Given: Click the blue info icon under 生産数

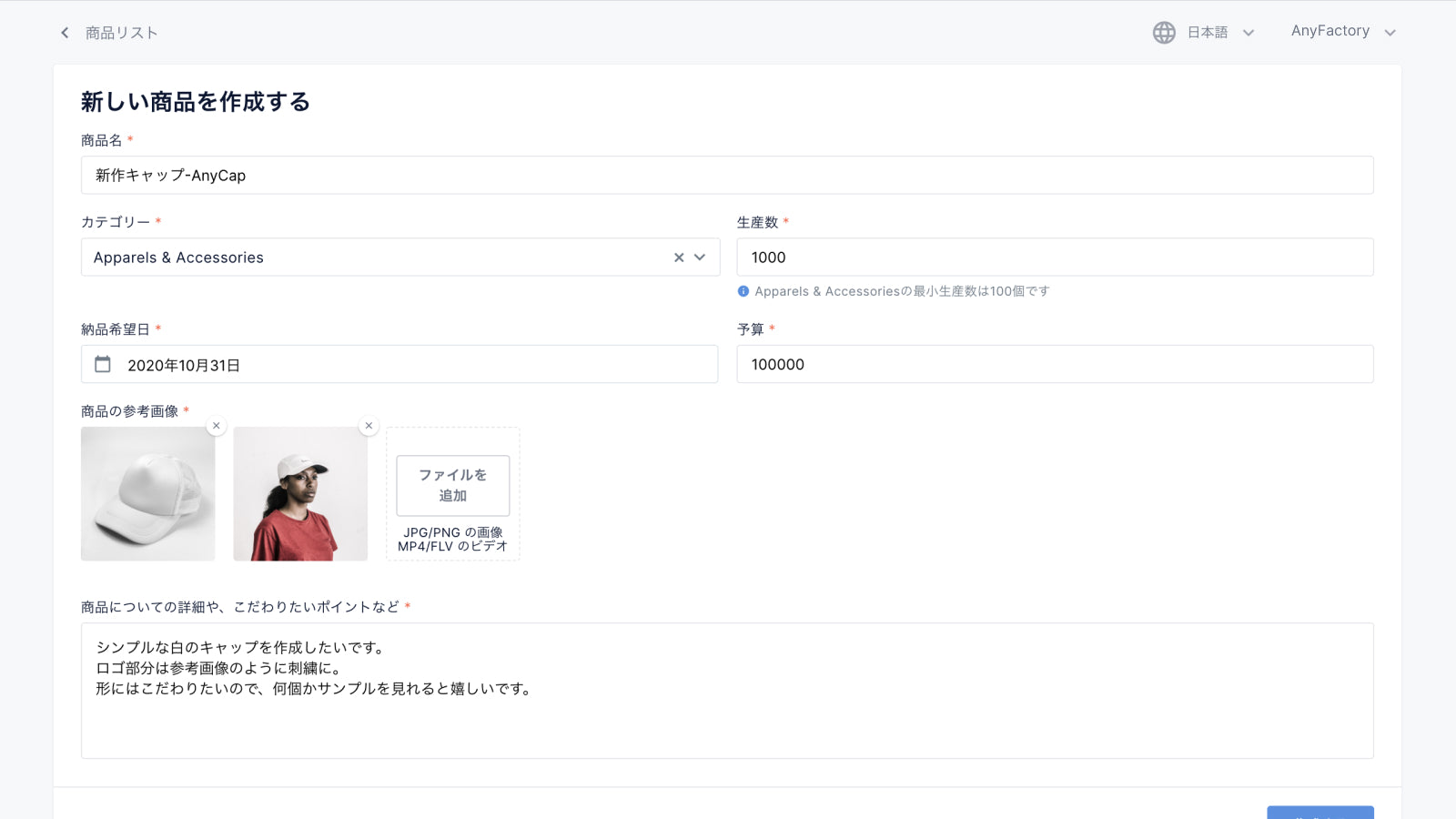Looking at the screenshot, I should [x=743, y=291].
